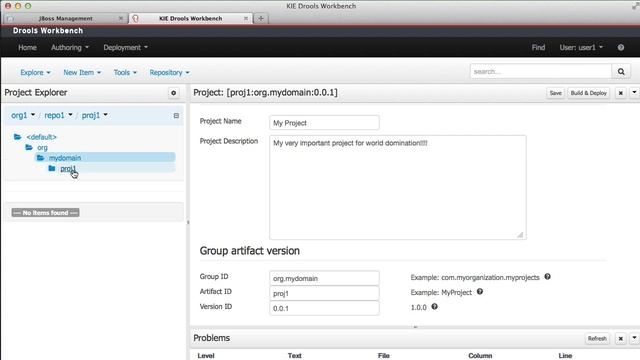
Task: Open the Project Explorer gear settings
Action: [x=173, y=93]
